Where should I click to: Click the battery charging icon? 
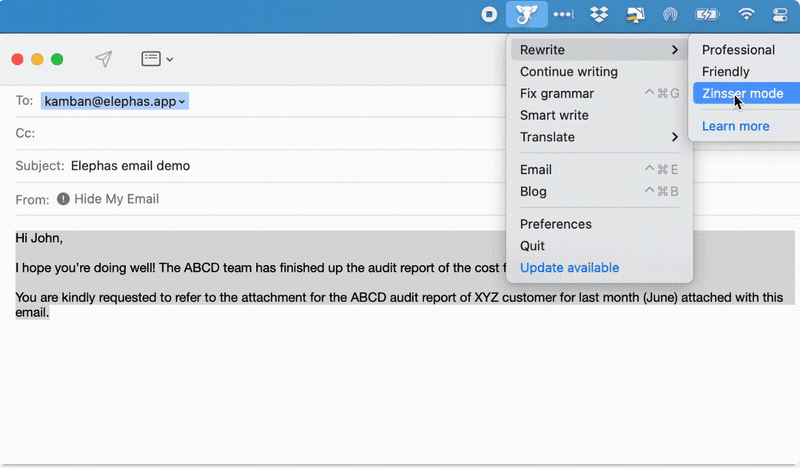707,14
